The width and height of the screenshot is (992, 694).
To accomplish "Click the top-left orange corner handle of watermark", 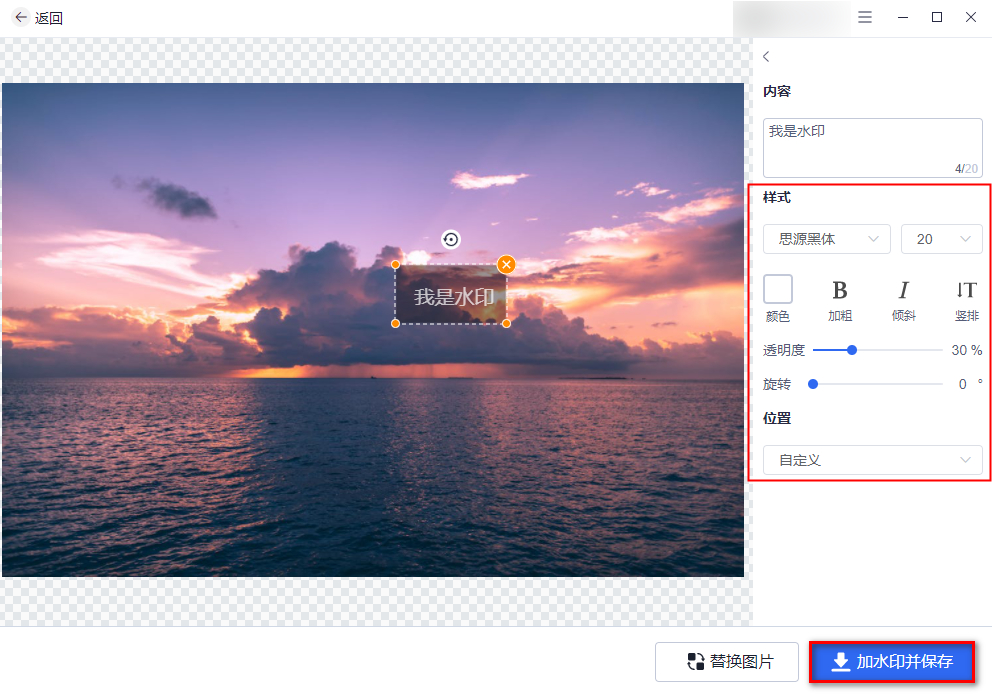I will click(395, 264).
